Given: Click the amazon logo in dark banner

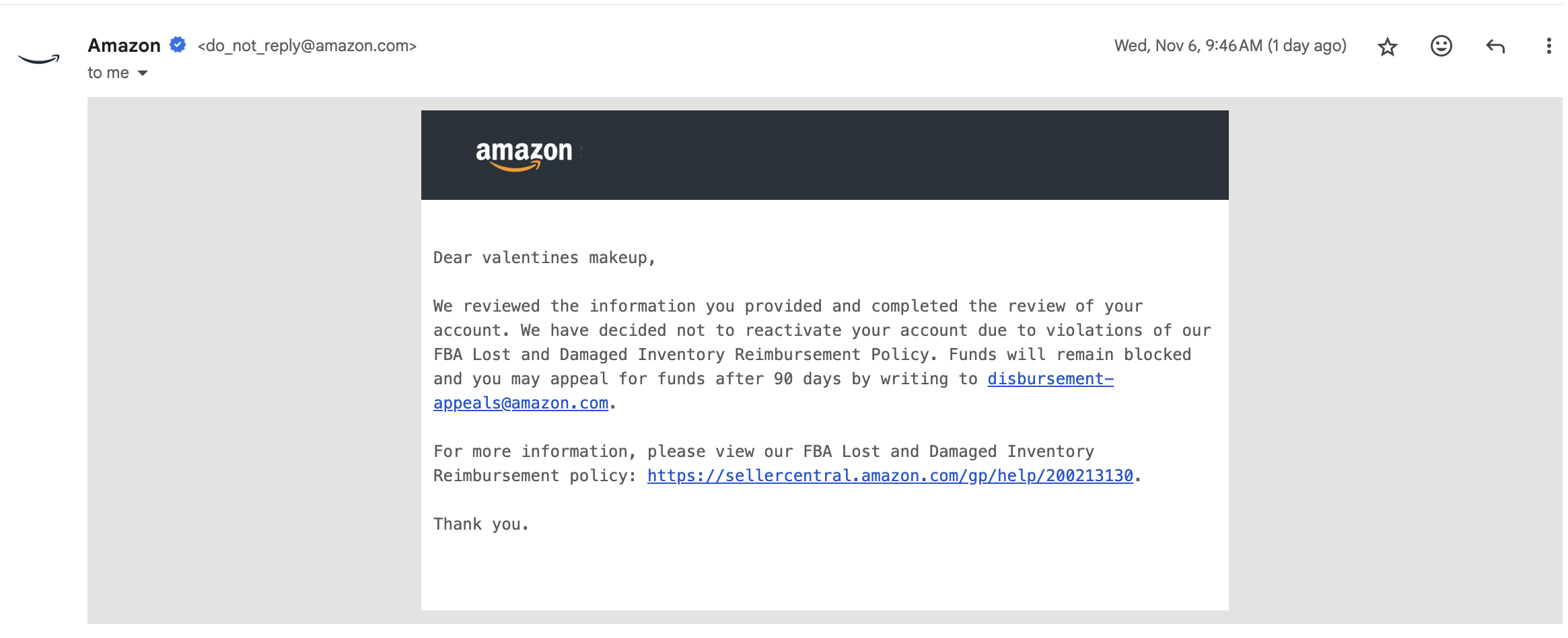Looking at the screenshot, I should tap(524, 155).
